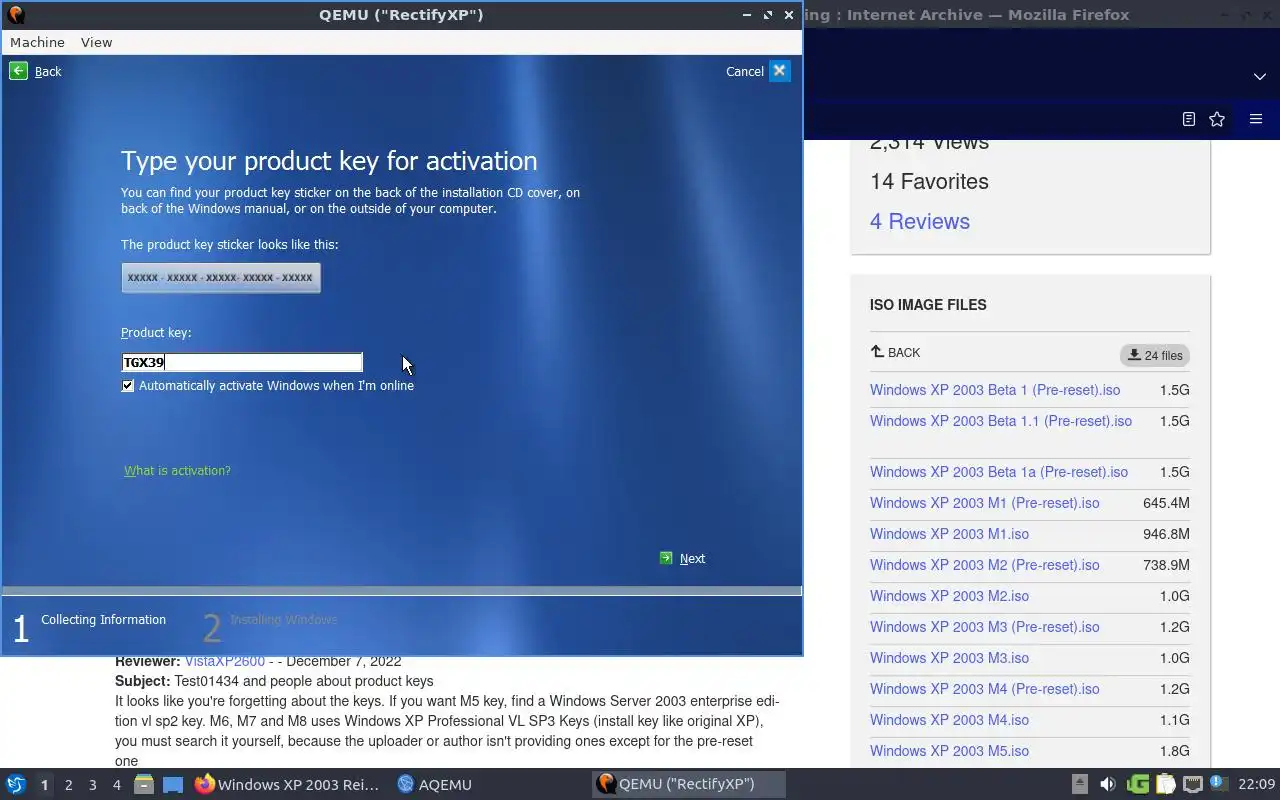Viewport: 1280px width, 800px height.
Task: Click the 22:09 clock in taskbar
Action: (x=1257, y=784)
